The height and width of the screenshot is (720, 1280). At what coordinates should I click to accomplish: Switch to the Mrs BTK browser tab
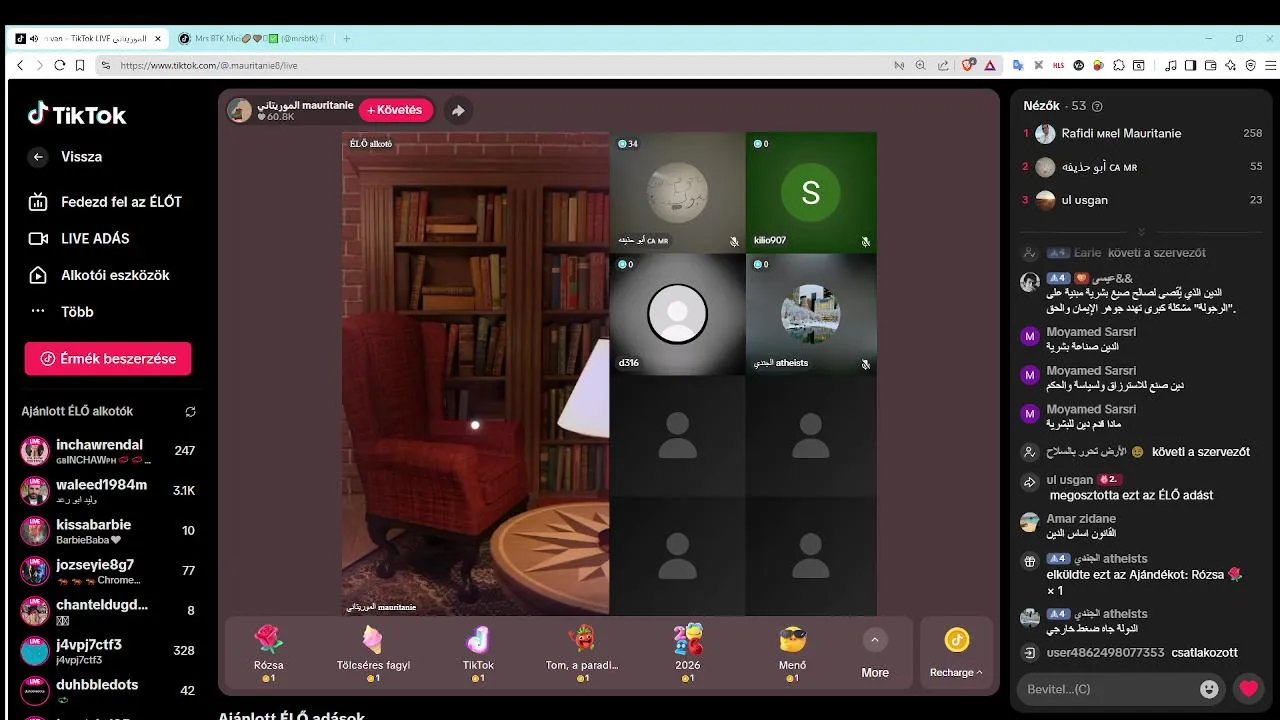point(253,38)
